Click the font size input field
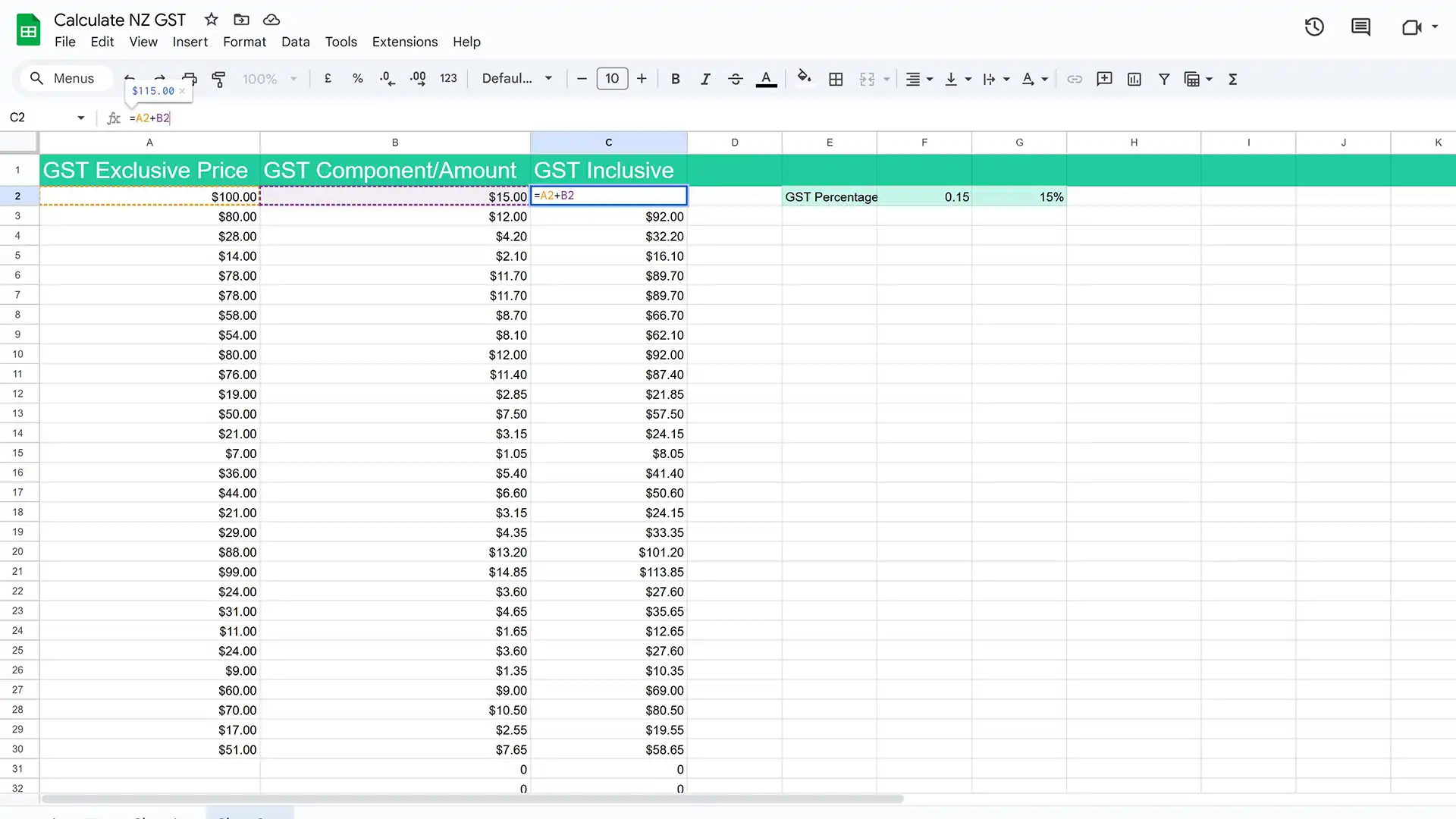The width and height of the screenshot is (1456, 819). [612, 79]
